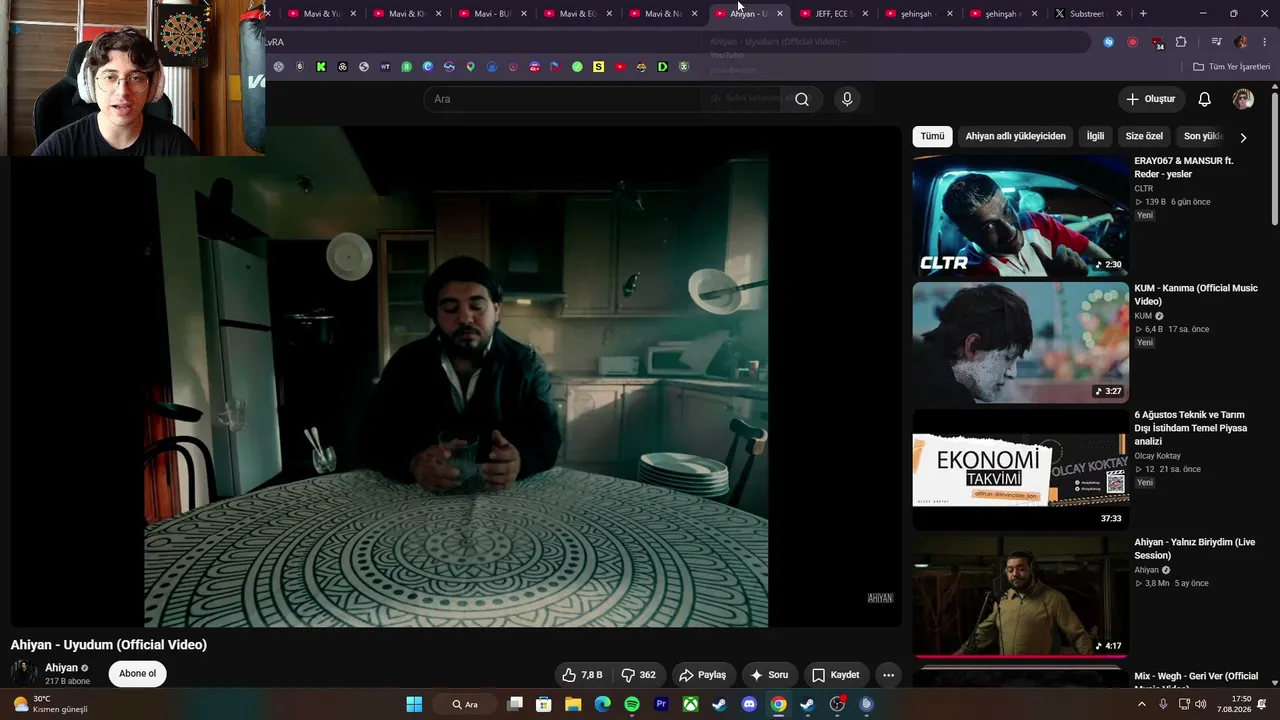The width and height of the screenshot is (1280, 720).
Task: Select the Size özel filter chip
Action: [x=1144, y=136]
